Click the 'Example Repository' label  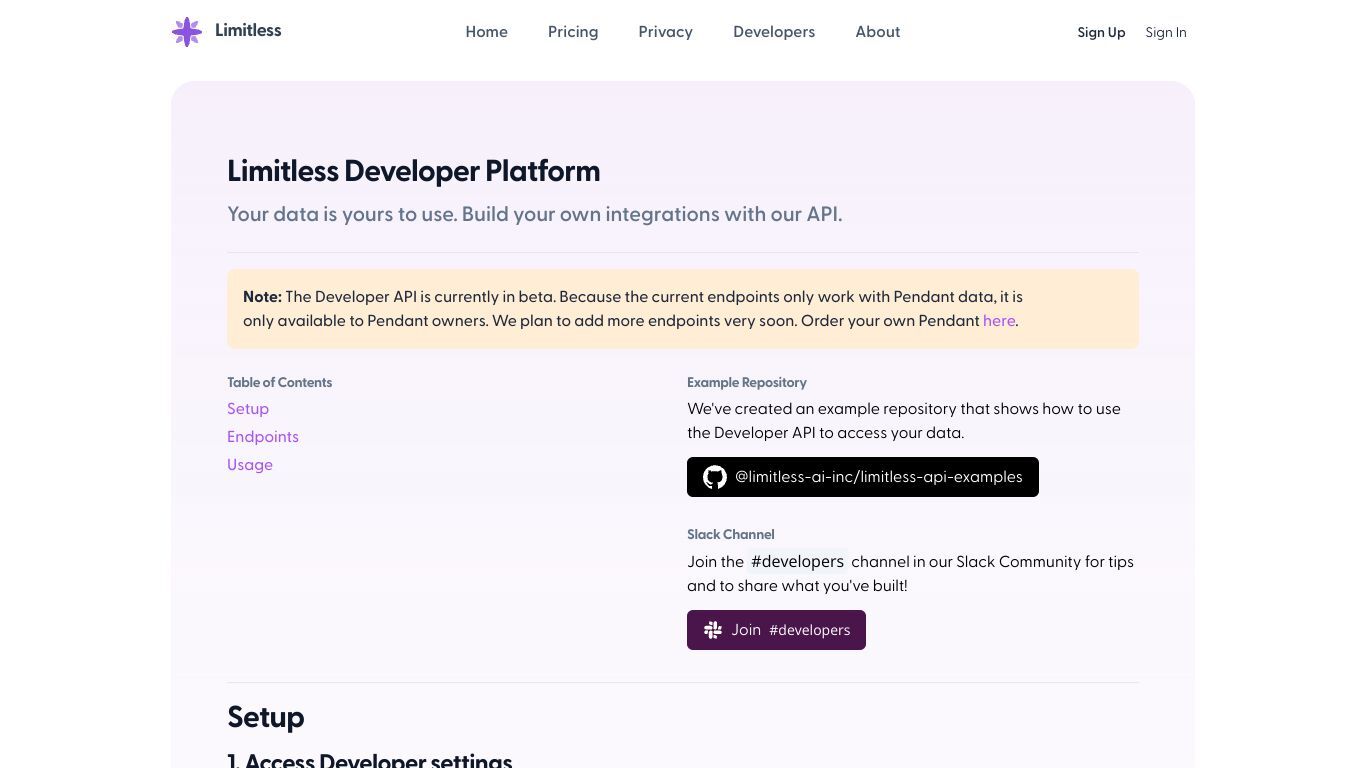pos(747,382)
